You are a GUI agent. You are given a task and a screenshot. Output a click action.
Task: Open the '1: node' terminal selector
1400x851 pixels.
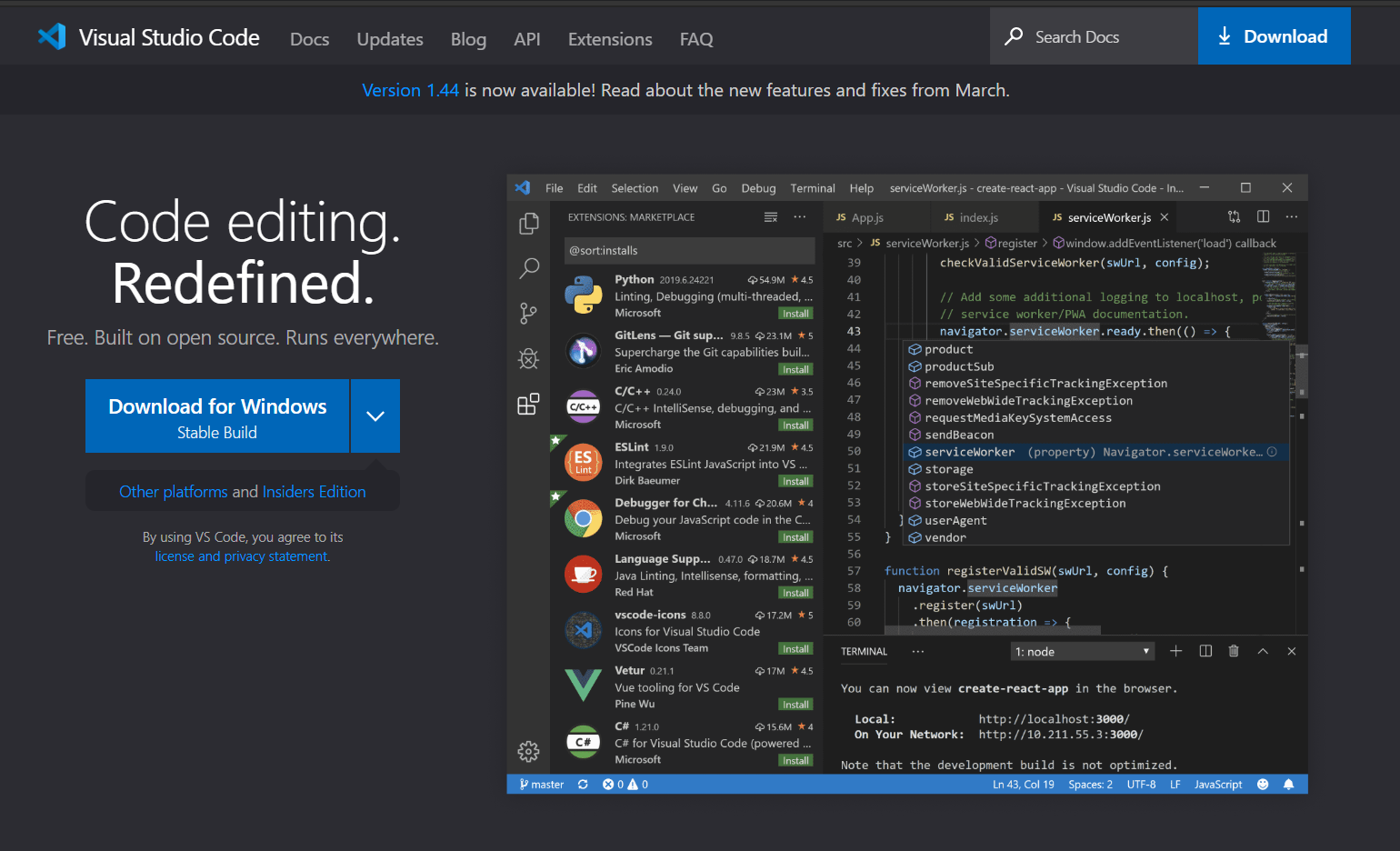[x=1082, y=650]
